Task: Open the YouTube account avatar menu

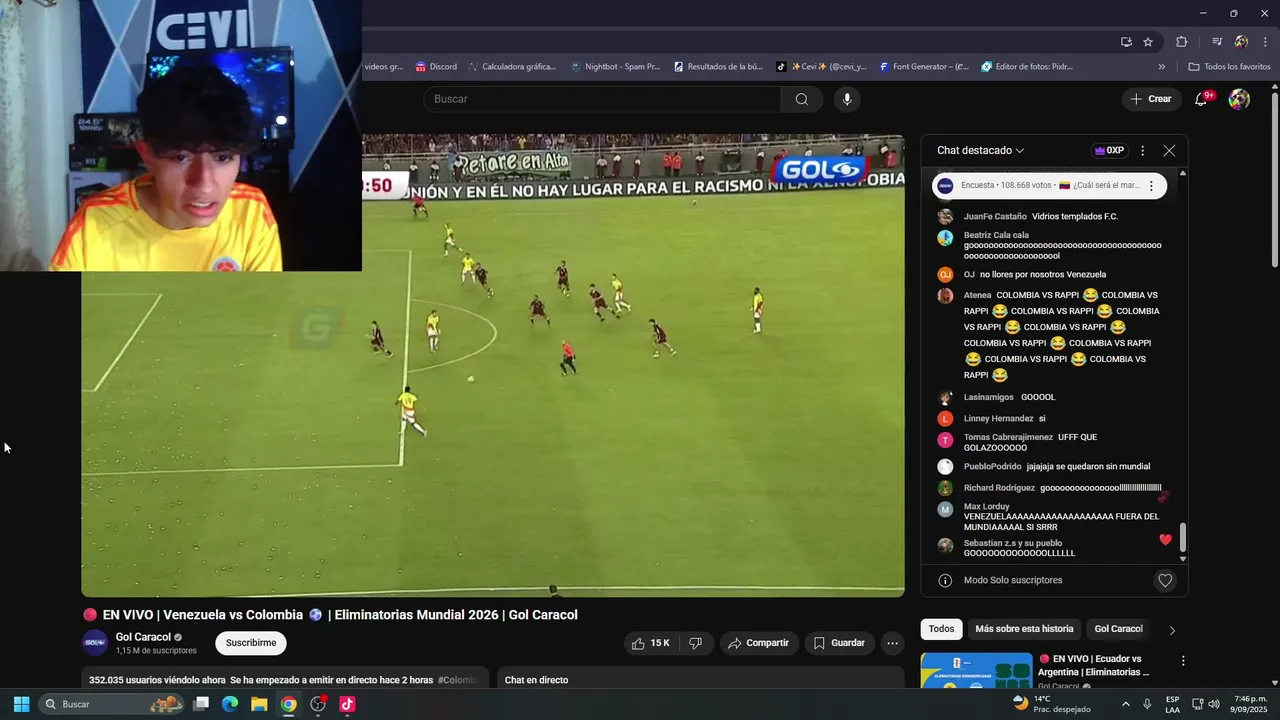Action: (x=1239, y=99)
